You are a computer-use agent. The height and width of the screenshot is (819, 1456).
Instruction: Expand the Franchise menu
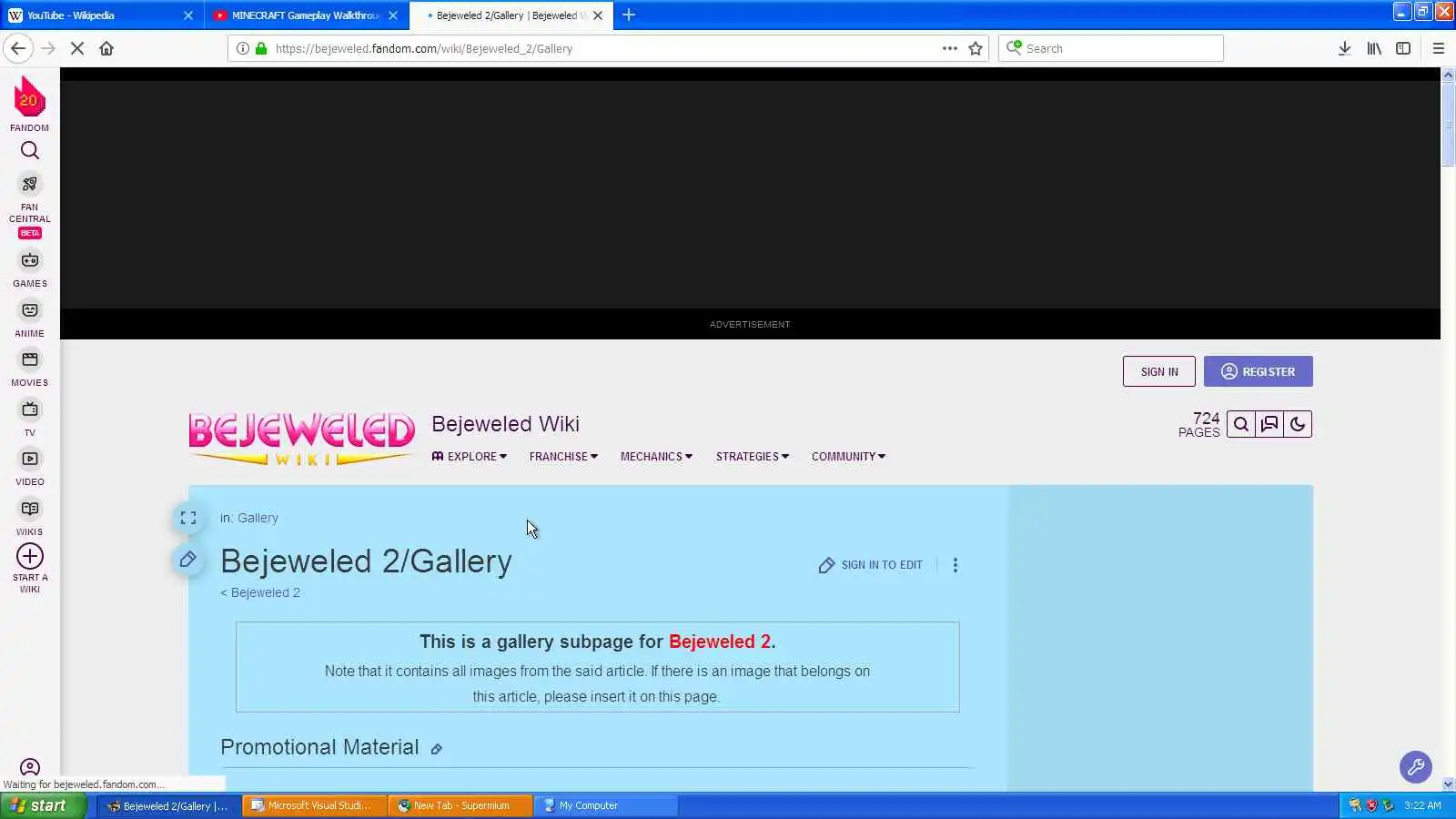(563, 457)
